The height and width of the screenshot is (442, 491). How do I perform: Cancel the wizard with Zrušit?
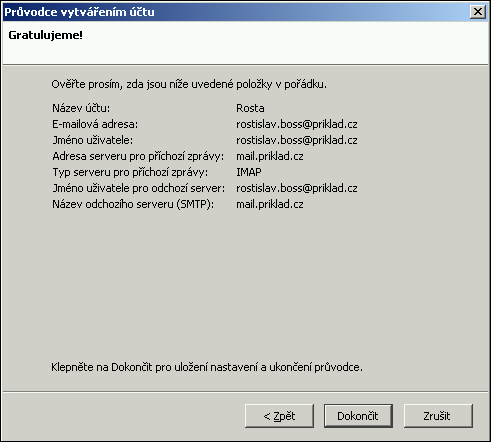point(438,416)
